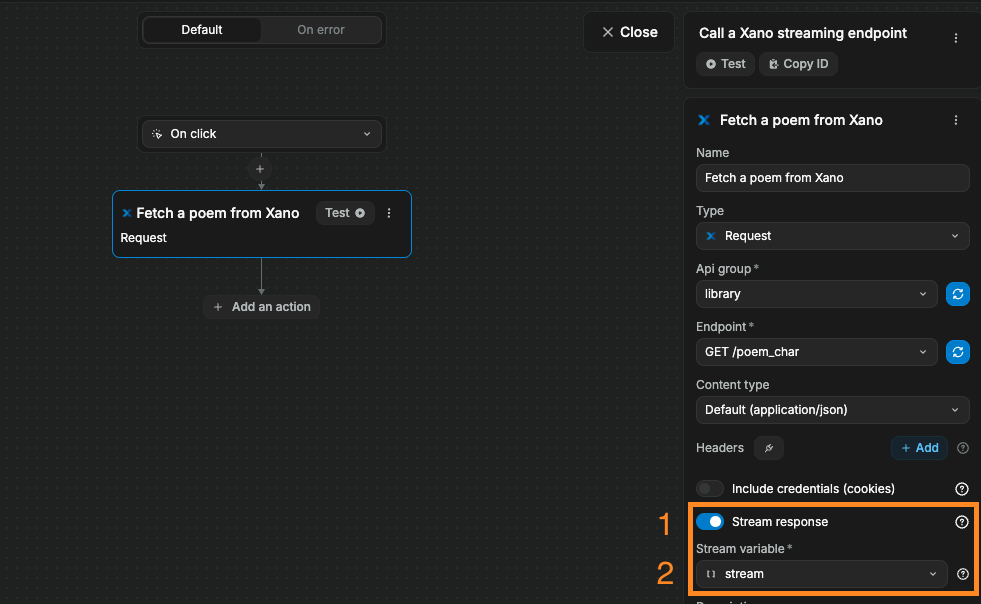Select the Default tab
The image size is (981, 604).
(202, 30)
